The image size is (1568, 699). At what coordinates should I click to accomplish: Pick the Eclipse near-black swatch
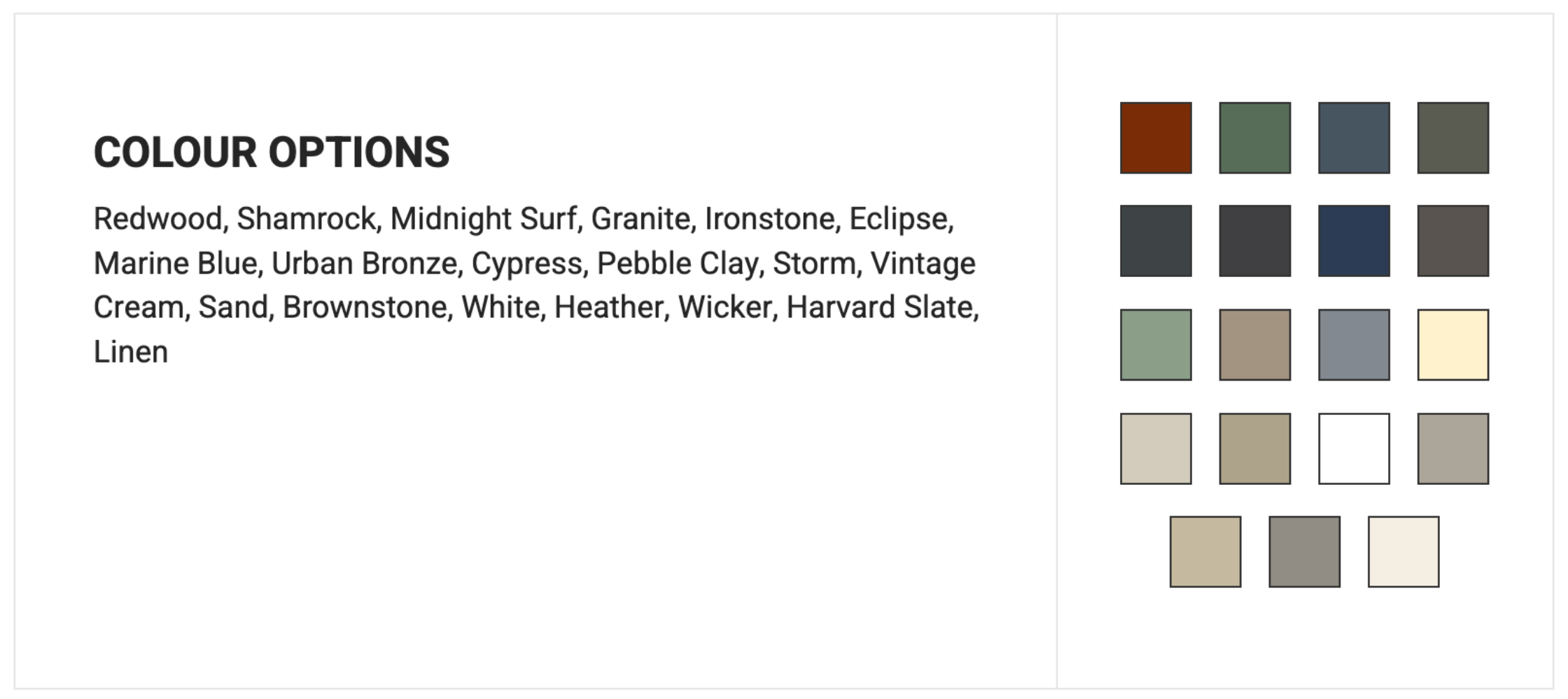[x=1255, y=241]
